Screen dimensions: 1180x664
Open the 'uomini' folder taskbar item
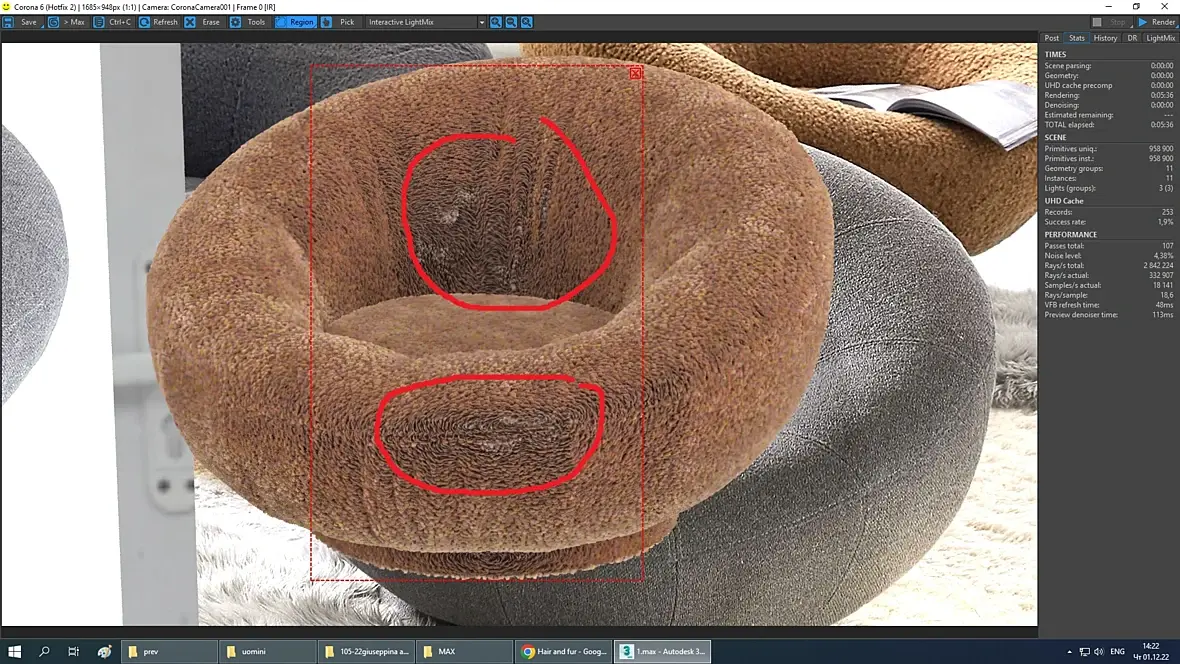click(x=267, y=651)
